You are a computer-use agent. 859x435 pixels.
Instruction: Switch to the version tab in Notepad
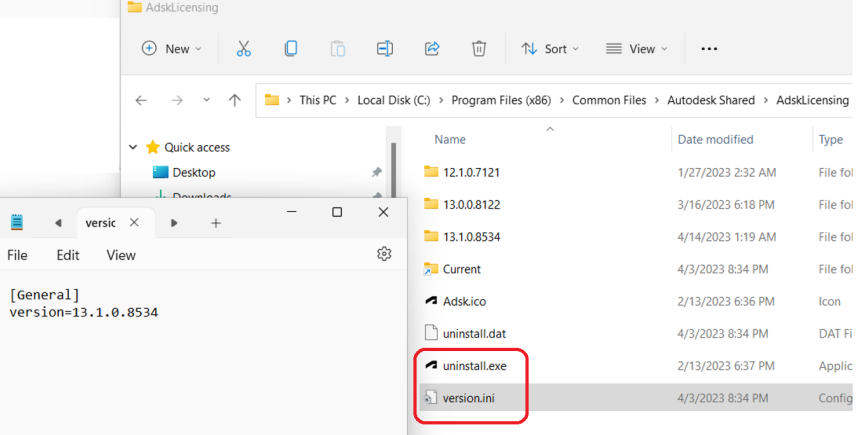pos(100,223)
